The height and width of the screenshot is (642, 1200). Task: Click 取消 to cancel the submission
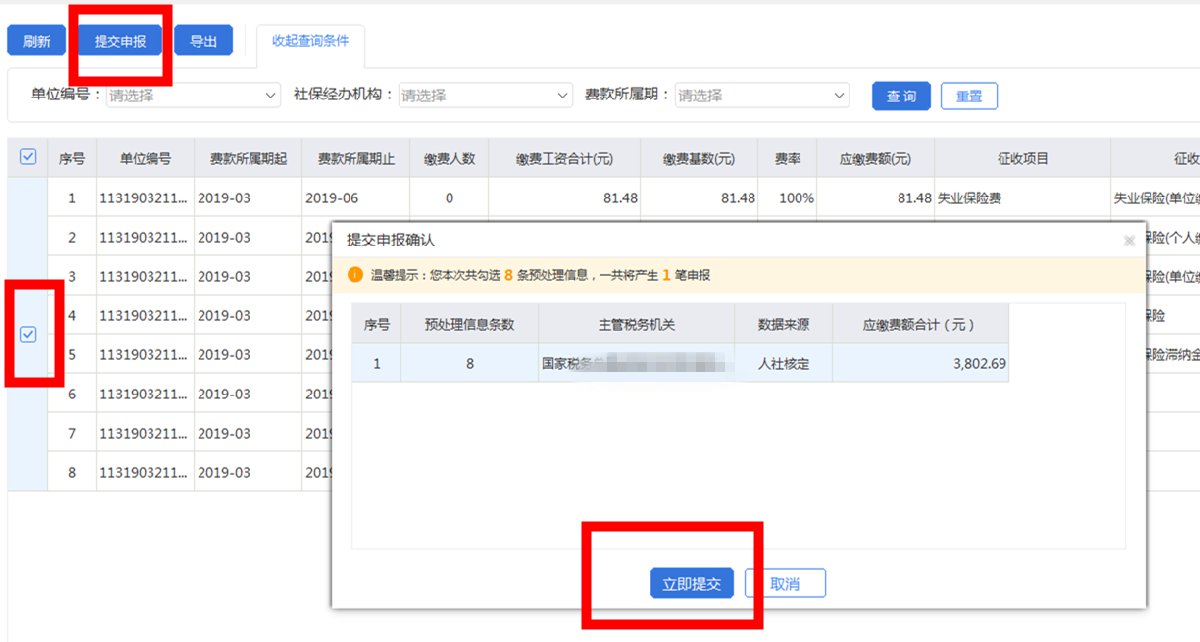(x=785, y=584)
